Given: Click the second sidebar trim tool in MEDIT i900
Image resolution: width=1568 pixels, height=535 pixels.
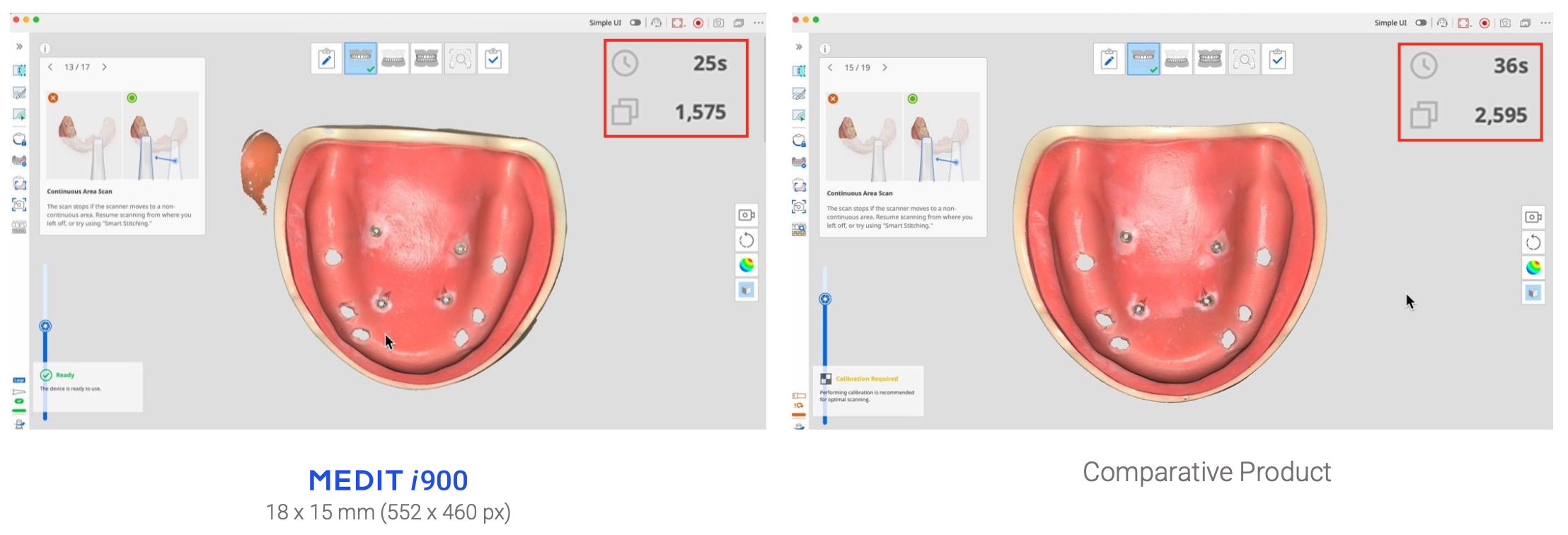Looking at the screenshot, I should tap(19, 93).
